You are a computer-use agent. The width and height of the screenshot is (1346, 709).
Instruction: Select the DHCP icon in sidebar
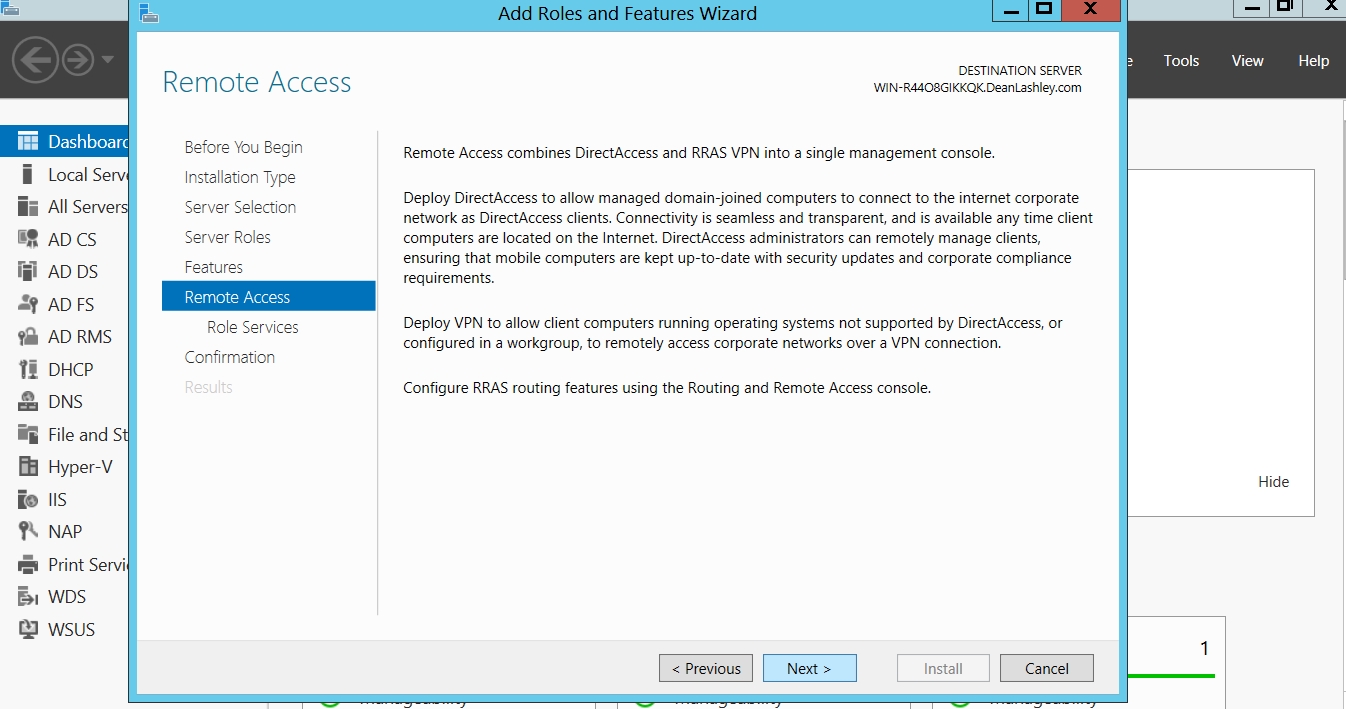pos(28,370)
